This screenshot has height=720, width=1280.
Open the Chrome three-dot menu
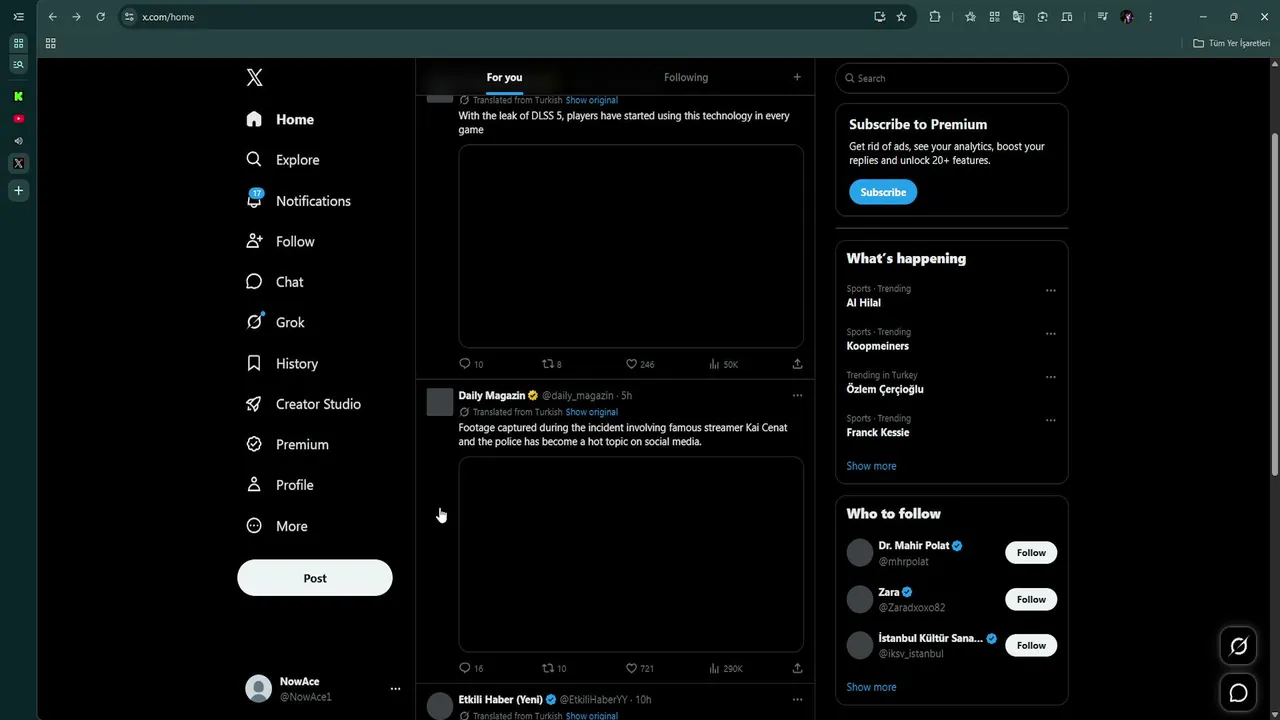[x=1151, y=17]
